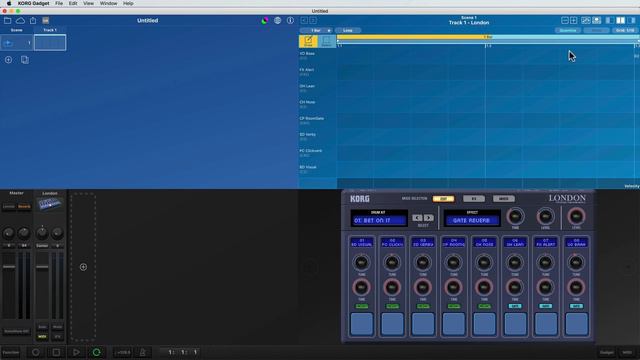Image resolution: width=640 pixels, height=360 pixels.
Task: Trigger the first drum pad BD Visual
Action: pos(362,324)
